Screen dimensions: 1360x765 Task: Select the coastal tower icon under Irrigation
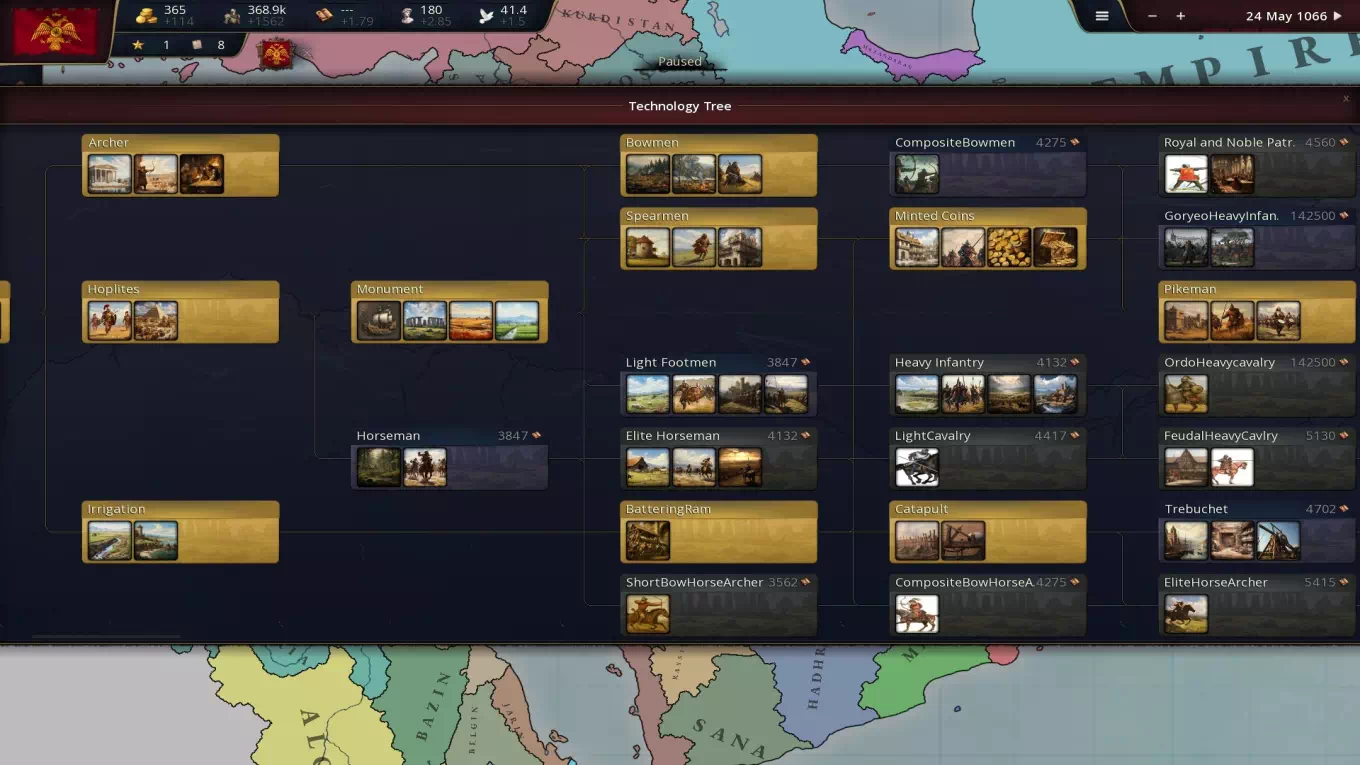[156, 541]
